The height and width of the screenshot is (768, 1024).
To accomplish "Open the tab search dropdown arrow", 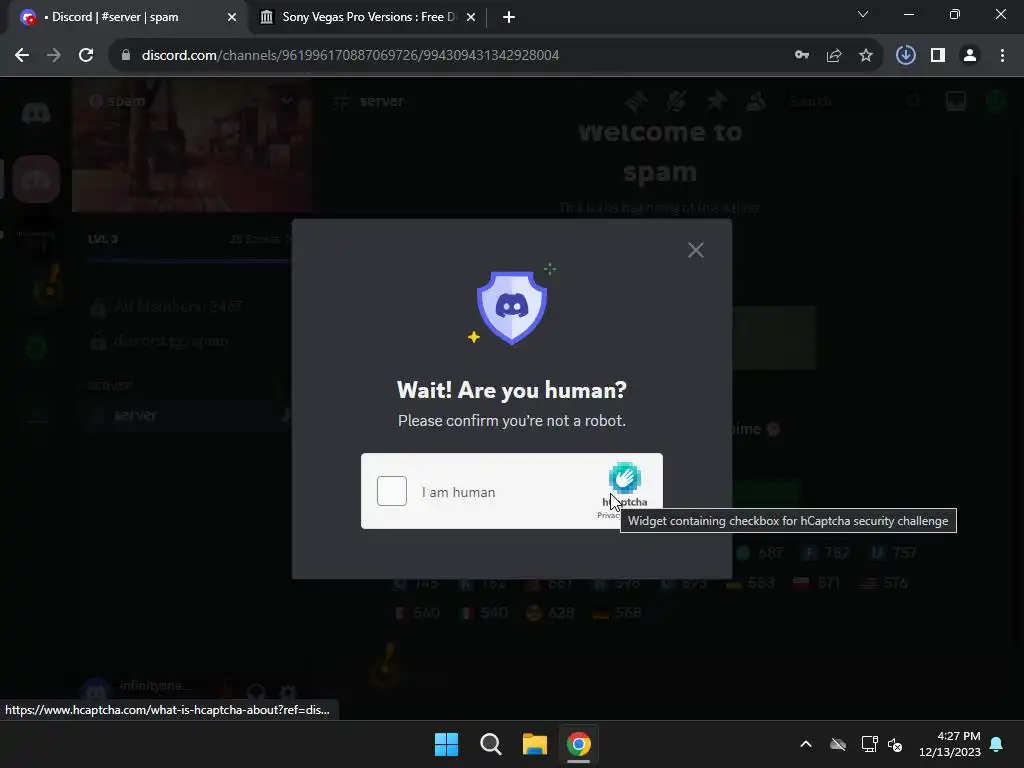I will 863,14.
